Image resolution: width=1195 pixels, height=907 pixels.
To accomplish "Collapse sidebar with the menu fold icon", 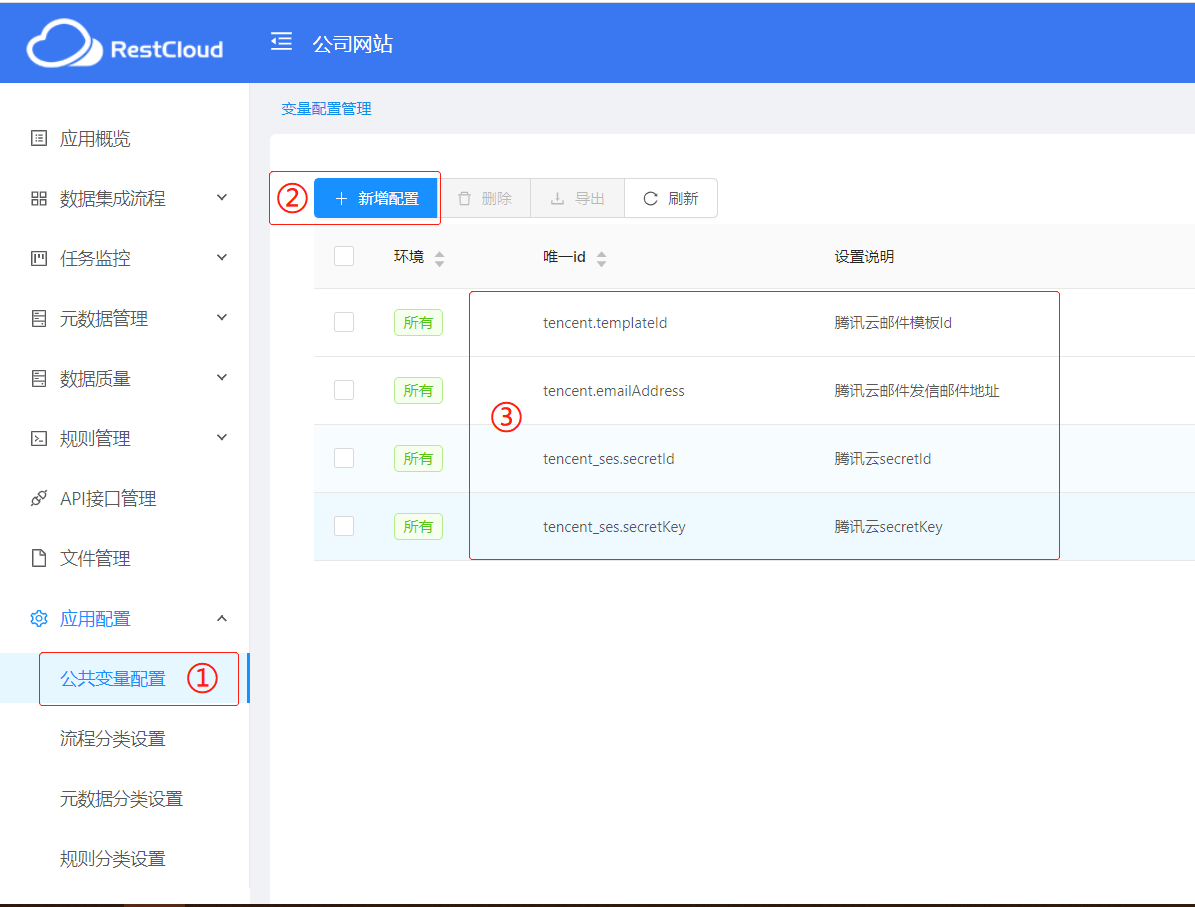I will 281,42.
